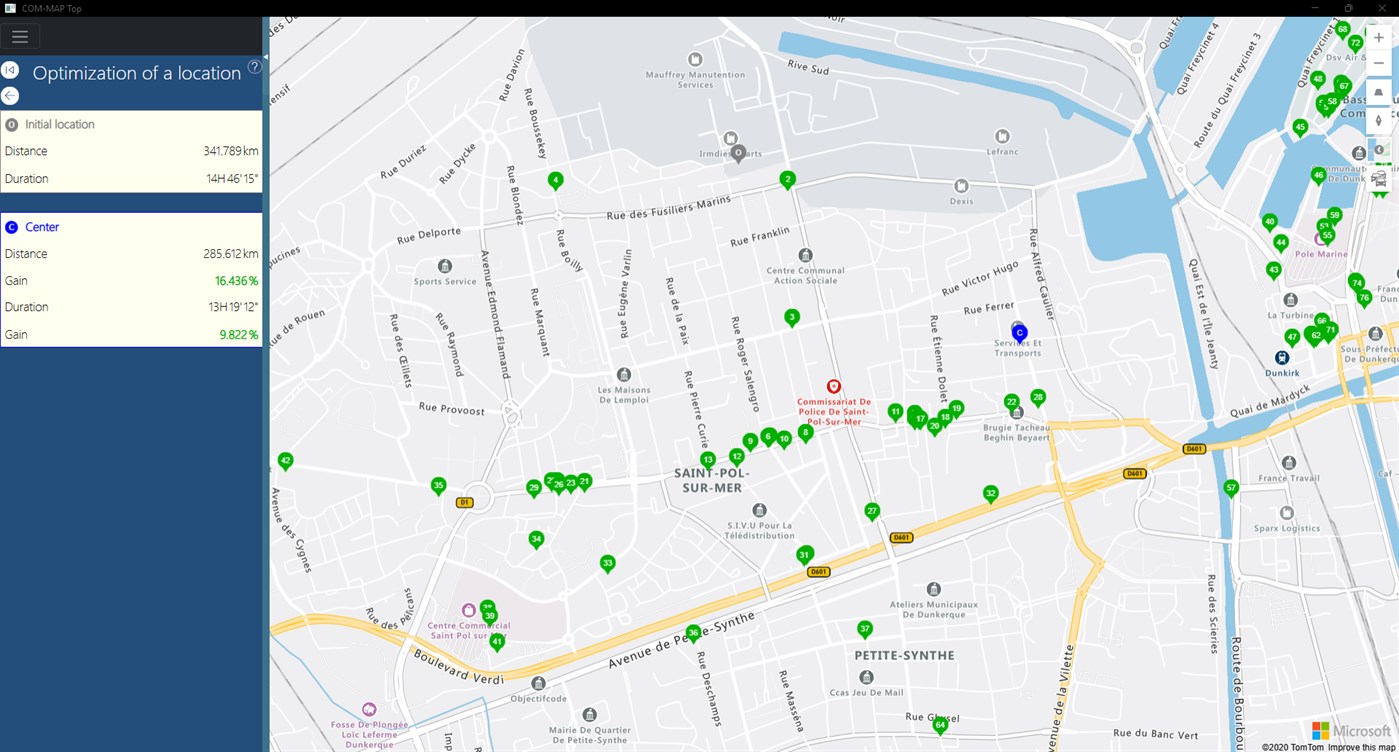Toggle traffic display with the traffic icon

pyautogui.click(x=1379, y=178)
